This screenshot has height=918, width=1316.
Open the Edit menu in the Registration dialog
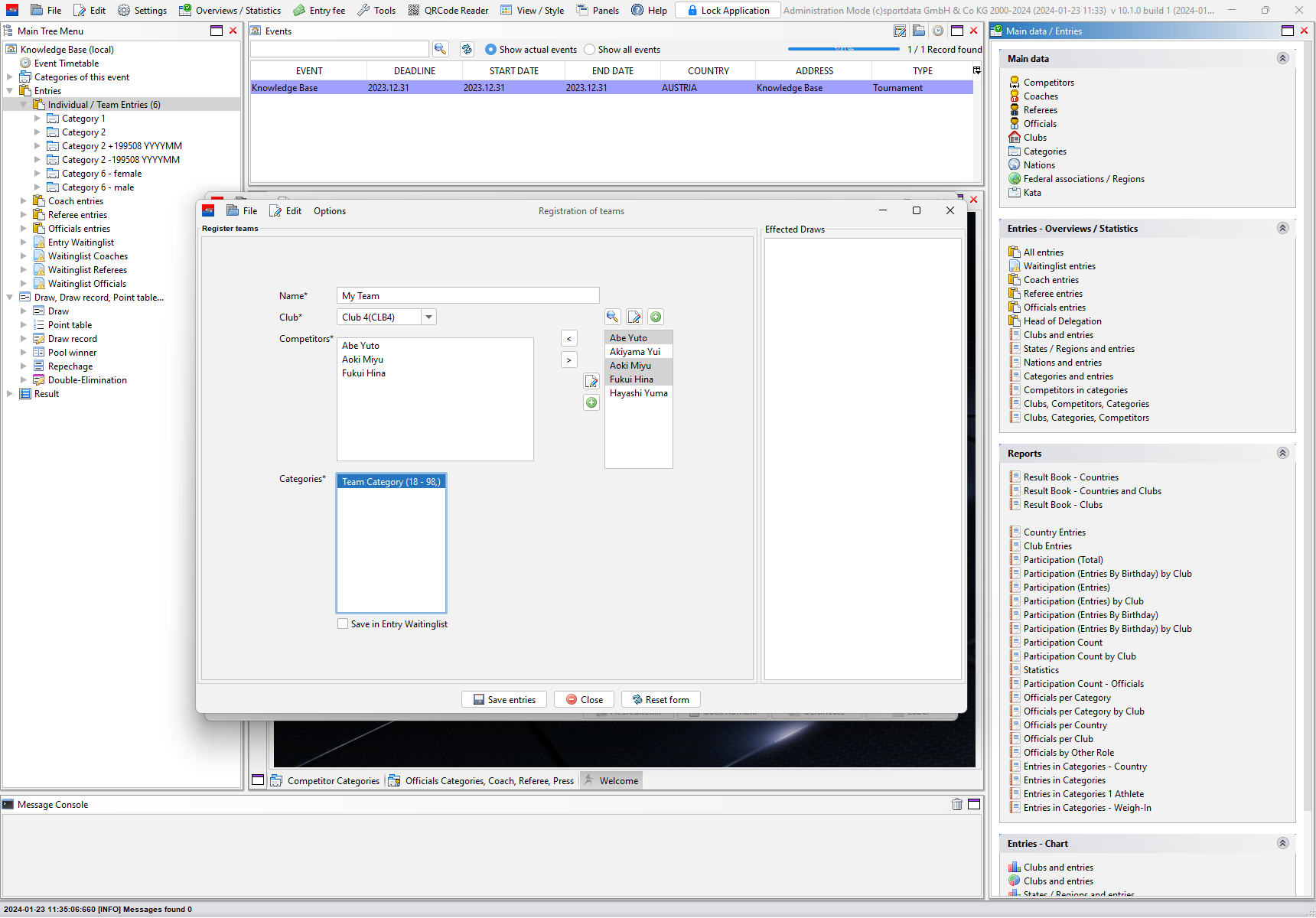(285, 211)
